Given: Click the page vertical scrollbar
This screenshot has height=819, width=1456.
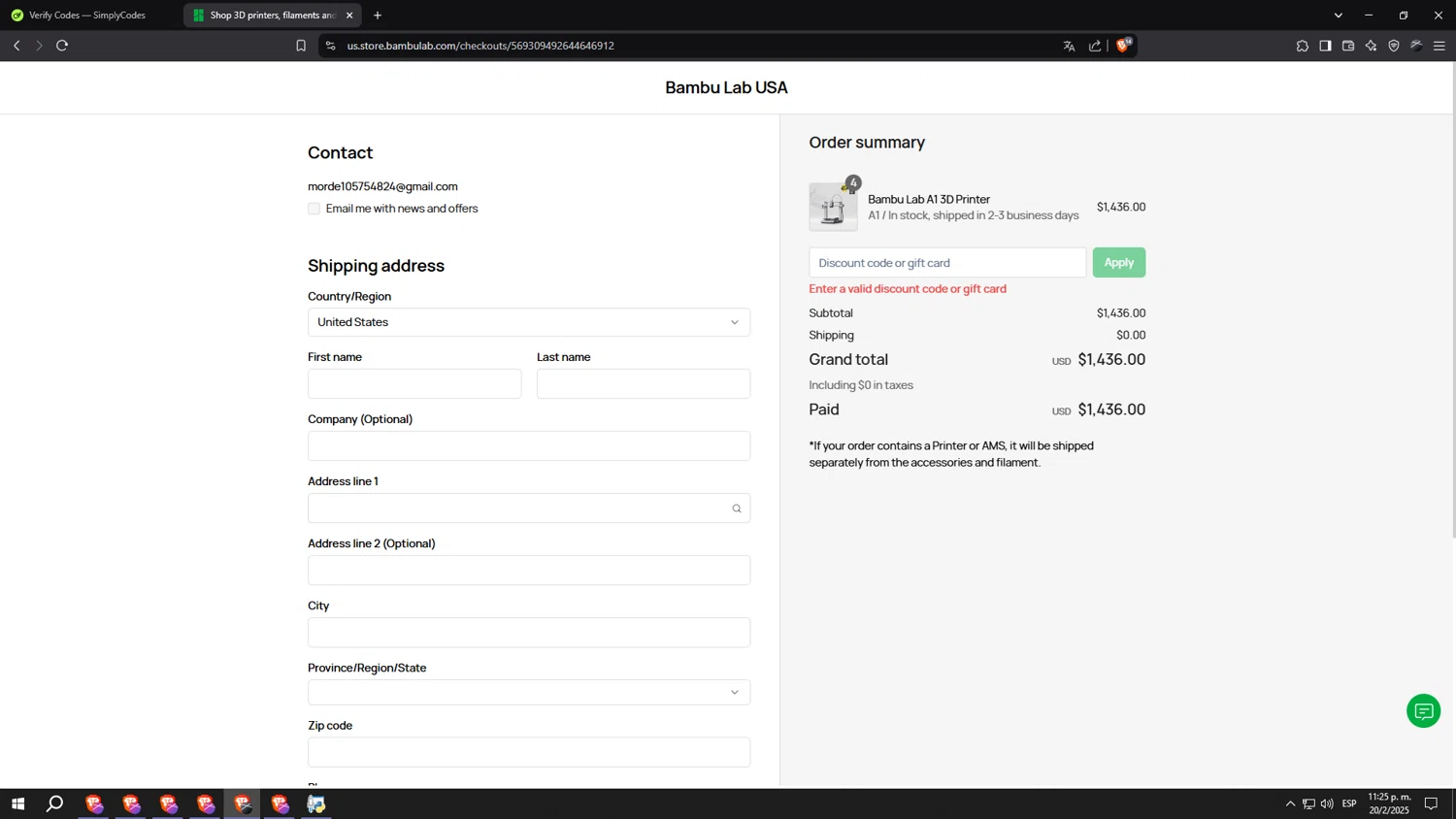Looking at the screenshot, I should coord(1452,301).
